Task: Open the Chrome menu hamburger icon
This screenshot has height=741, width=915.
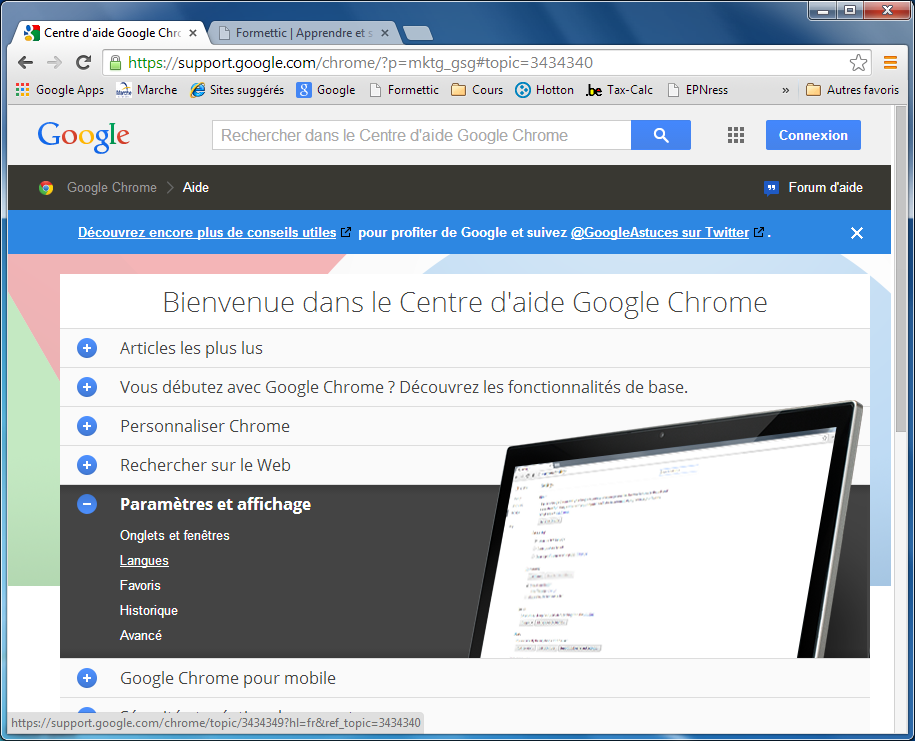Action: (x=890, y=62)
